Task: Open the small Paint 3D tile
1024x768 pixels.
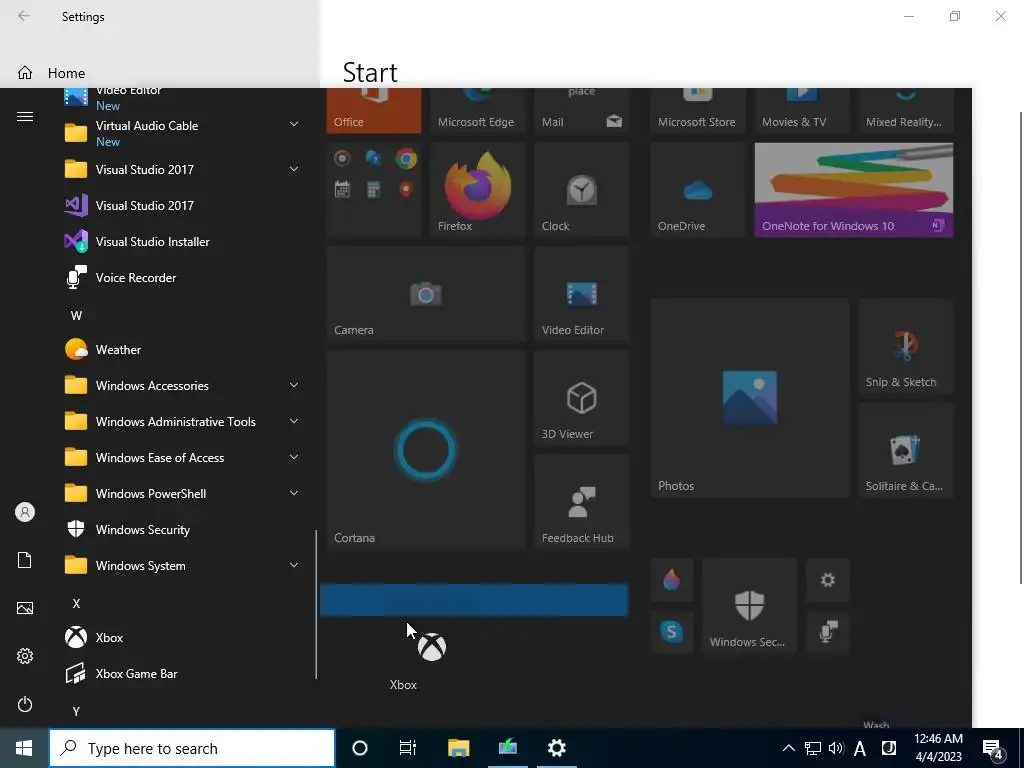Action: [671, 580]
